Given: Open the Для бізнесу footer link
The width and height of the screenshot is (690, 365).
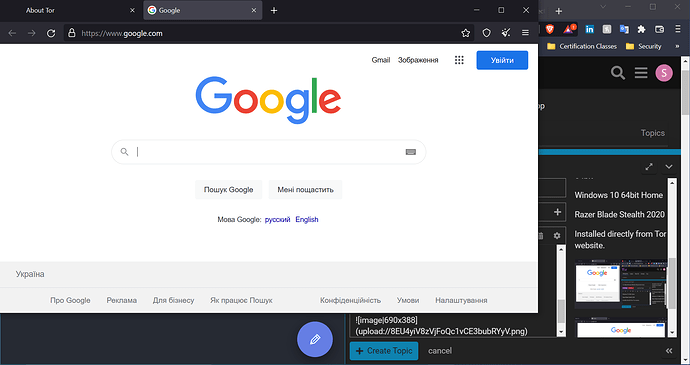Looking at the screenshot, I should [173, 300].
